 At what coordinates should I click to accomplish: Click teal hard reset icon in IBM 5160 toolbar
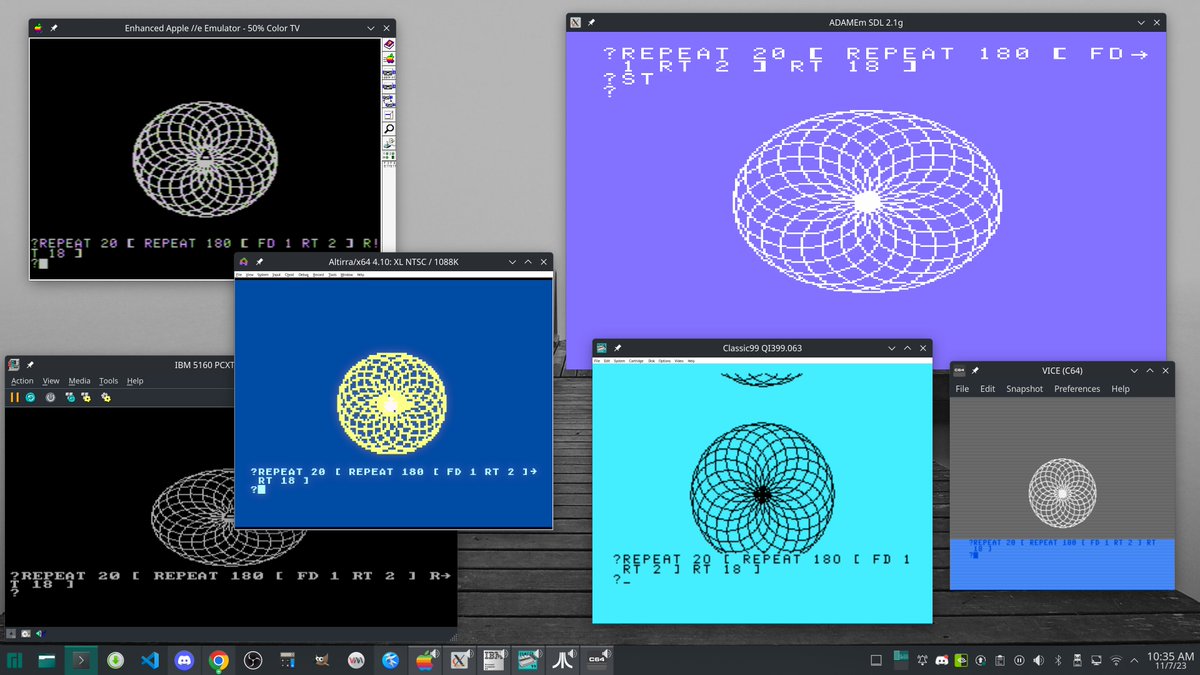[32, 397]
